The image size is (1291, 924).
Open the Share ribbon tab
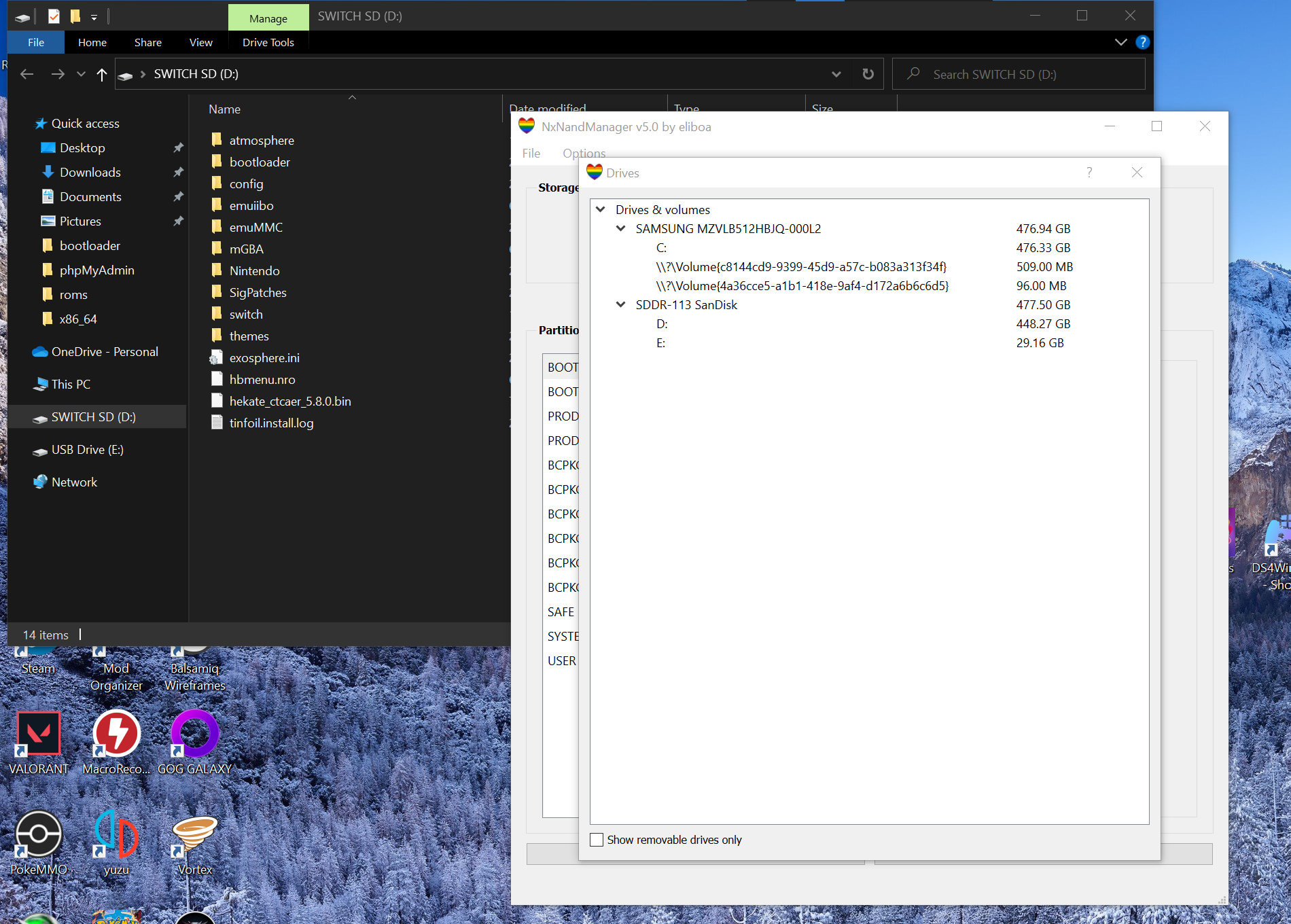(148, 42)
